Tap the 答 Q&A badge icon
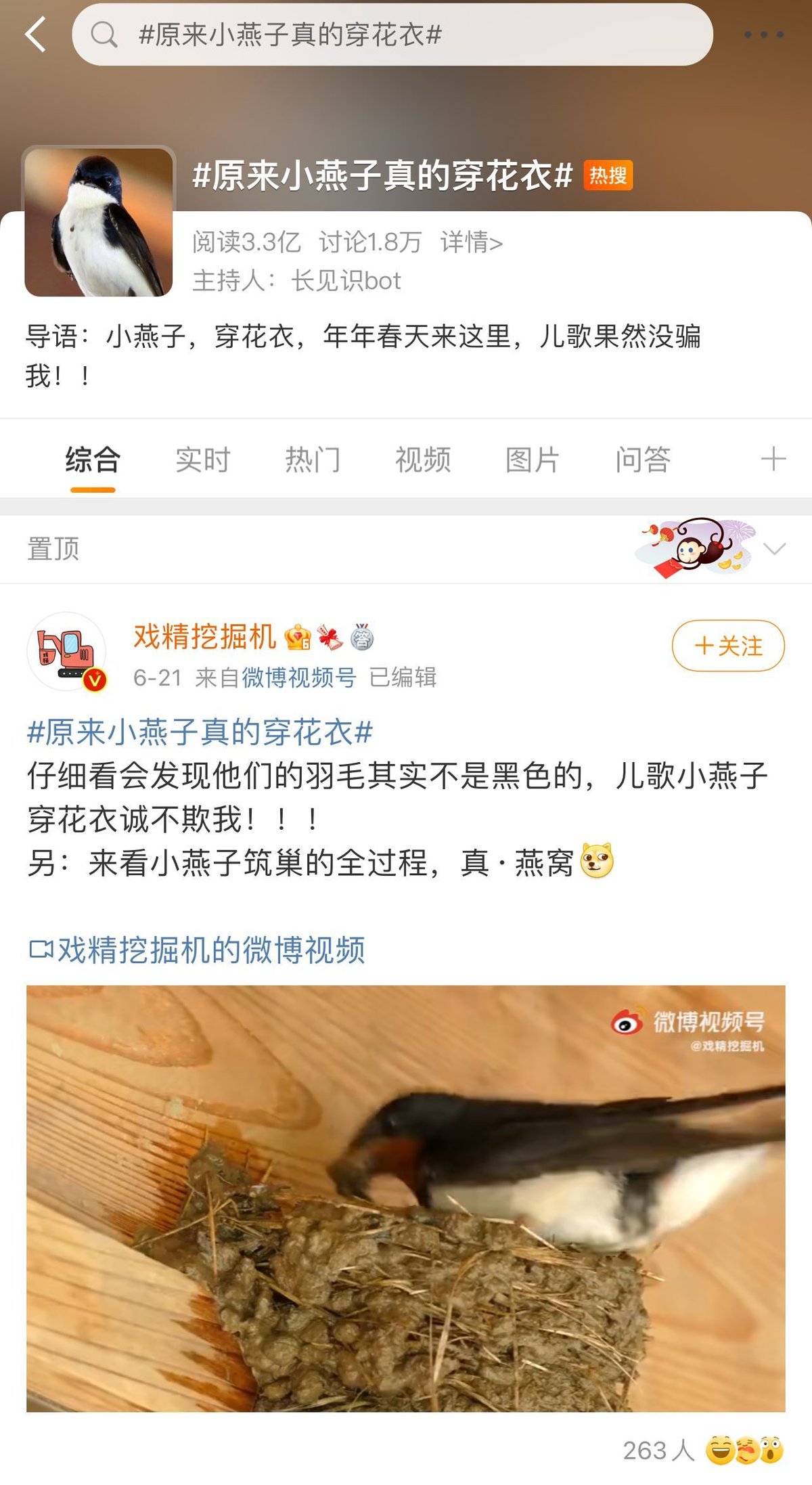 tap(362, 637)
